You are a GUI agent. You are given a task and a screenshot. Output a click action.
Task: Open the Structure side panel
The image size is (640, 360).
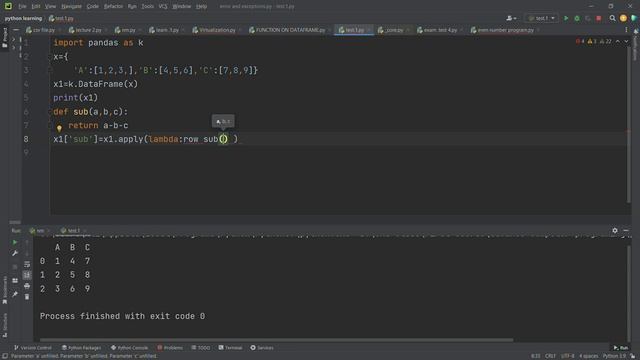click(4, 325)
